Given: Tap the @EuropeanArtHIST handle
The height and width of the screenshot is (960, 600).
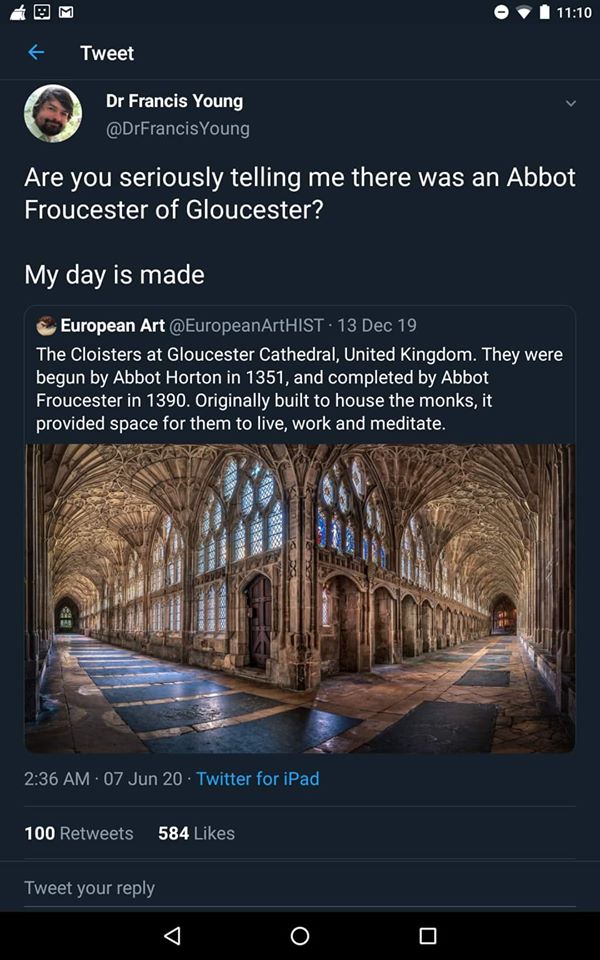Looking at the screenshot, I should pyautogui.click(x=247, y=325).
